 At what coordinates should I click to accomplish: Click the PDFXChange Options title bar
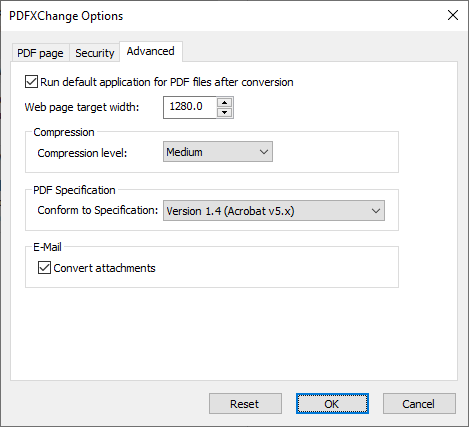(x=220, y=16)
